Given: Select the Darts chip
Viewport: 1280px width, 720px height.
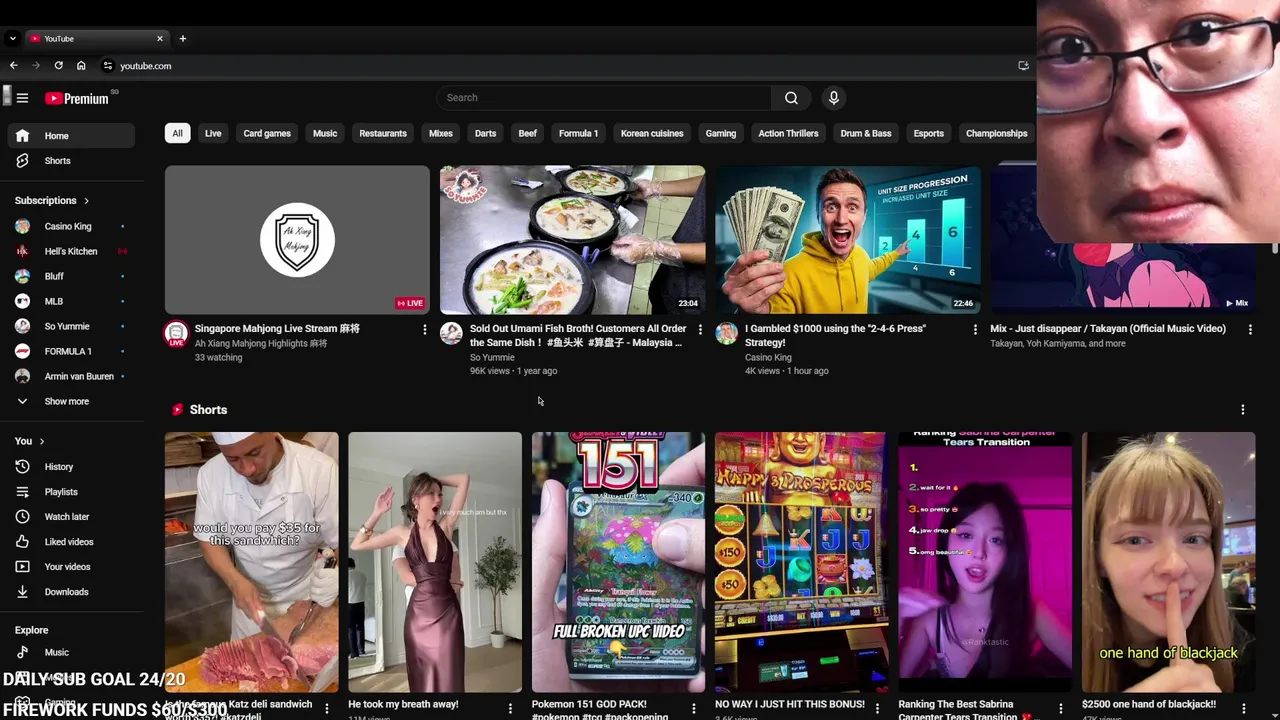Looking at the screenshot, I should click(x=485, y=133).
